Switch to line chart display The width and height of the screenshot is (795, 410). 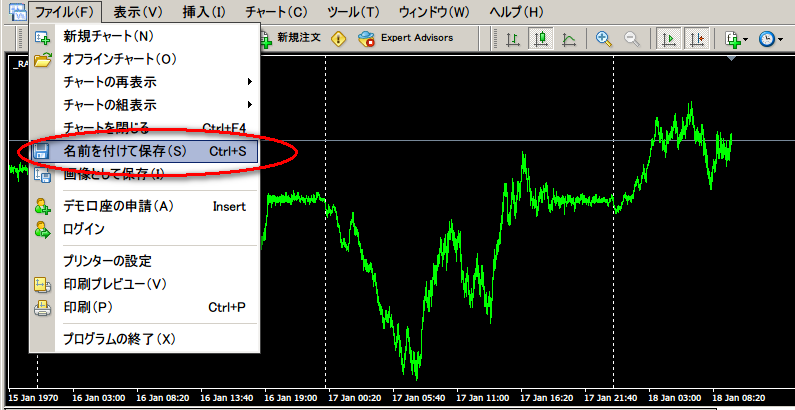point(568,39)
